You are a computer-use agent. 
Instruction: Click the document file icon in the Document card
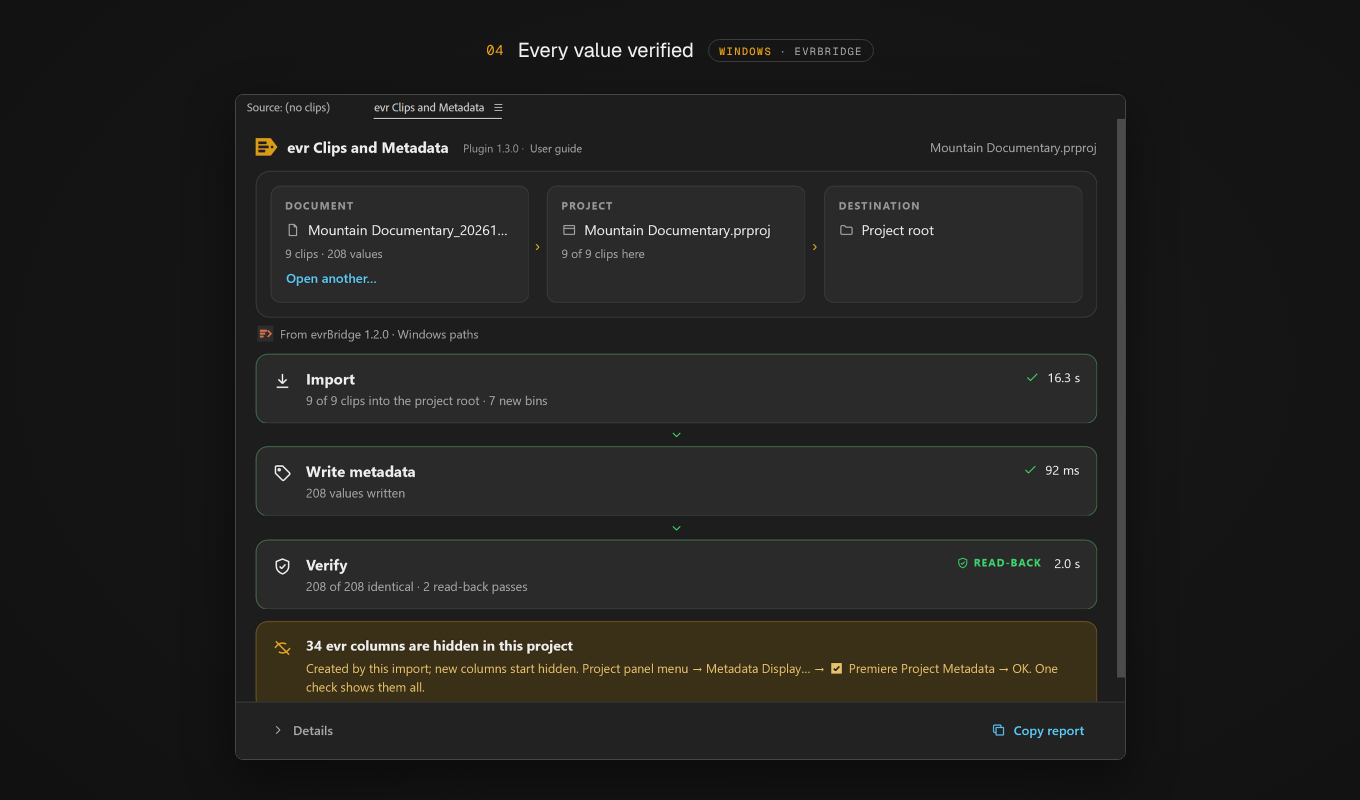(293, 230)
